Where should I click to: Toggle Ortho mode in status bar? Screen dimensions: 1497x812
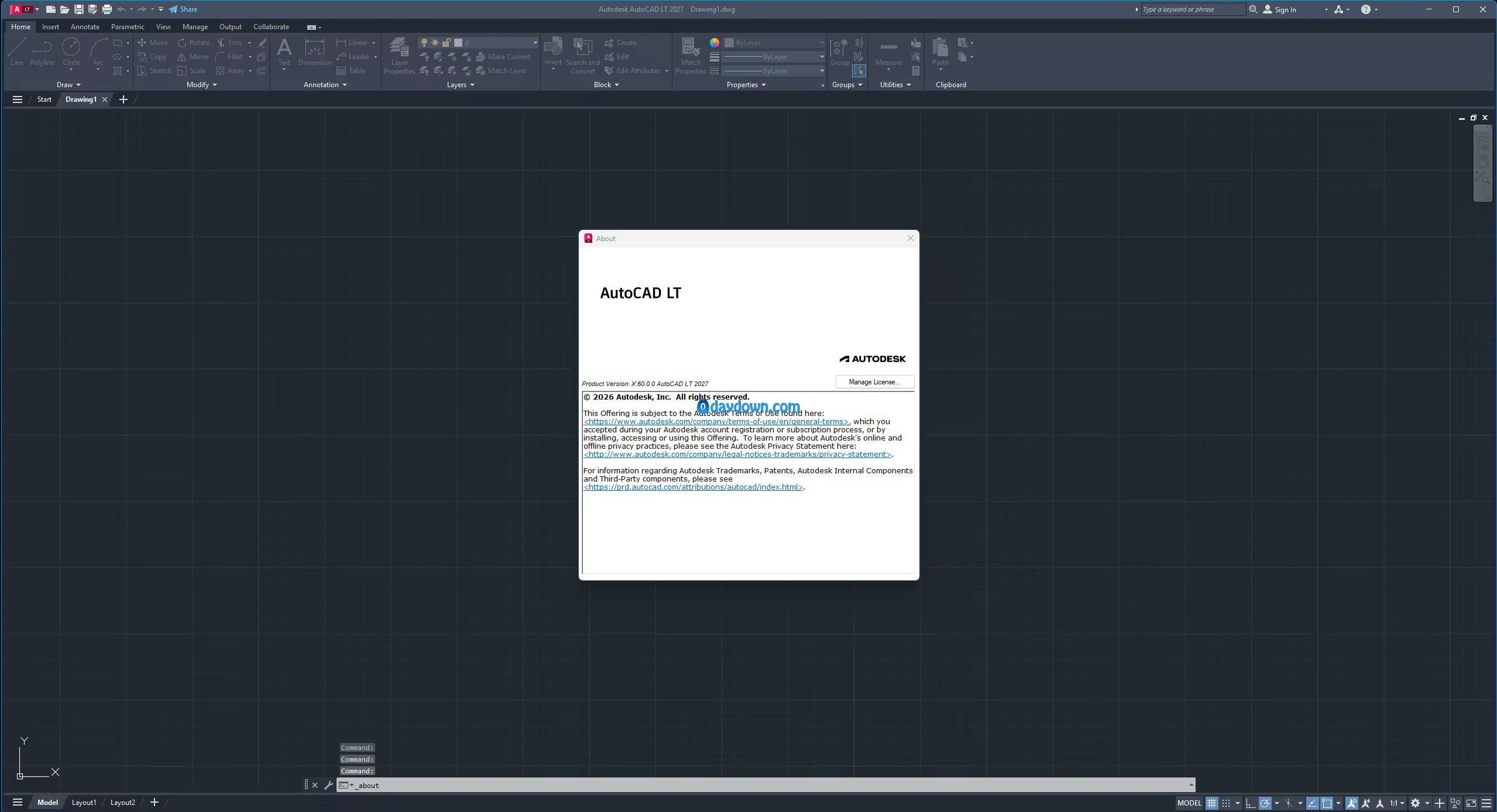[x=1250, y=803]
